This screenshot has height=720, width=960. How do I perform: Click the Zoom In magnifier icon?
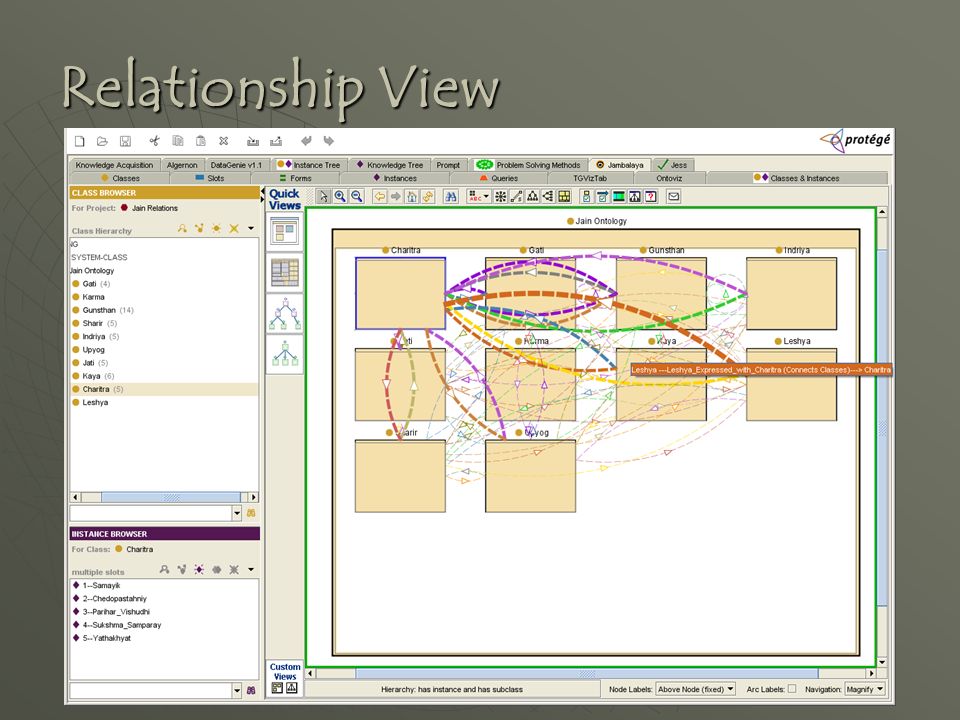point(340,197)
